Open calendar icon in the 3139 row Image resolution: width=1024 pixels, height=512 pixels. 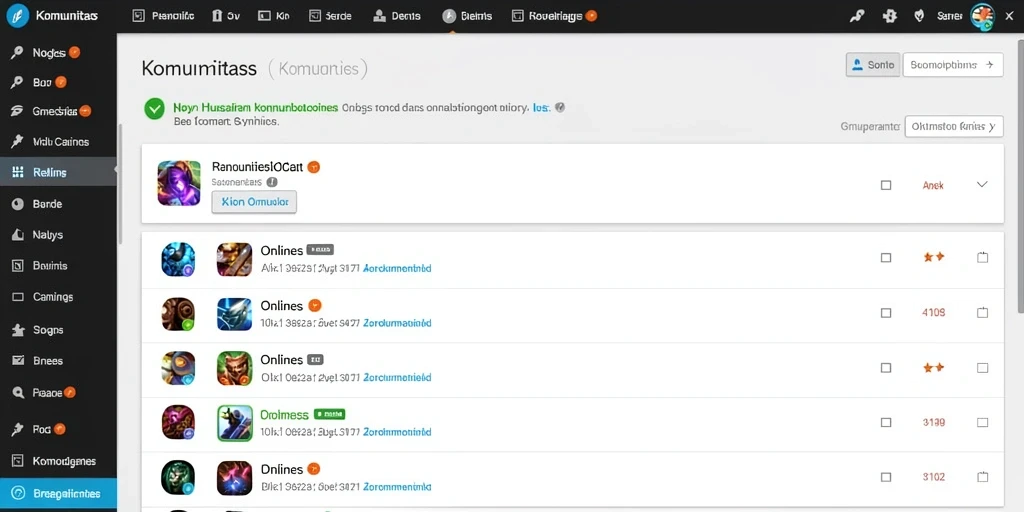982,423
